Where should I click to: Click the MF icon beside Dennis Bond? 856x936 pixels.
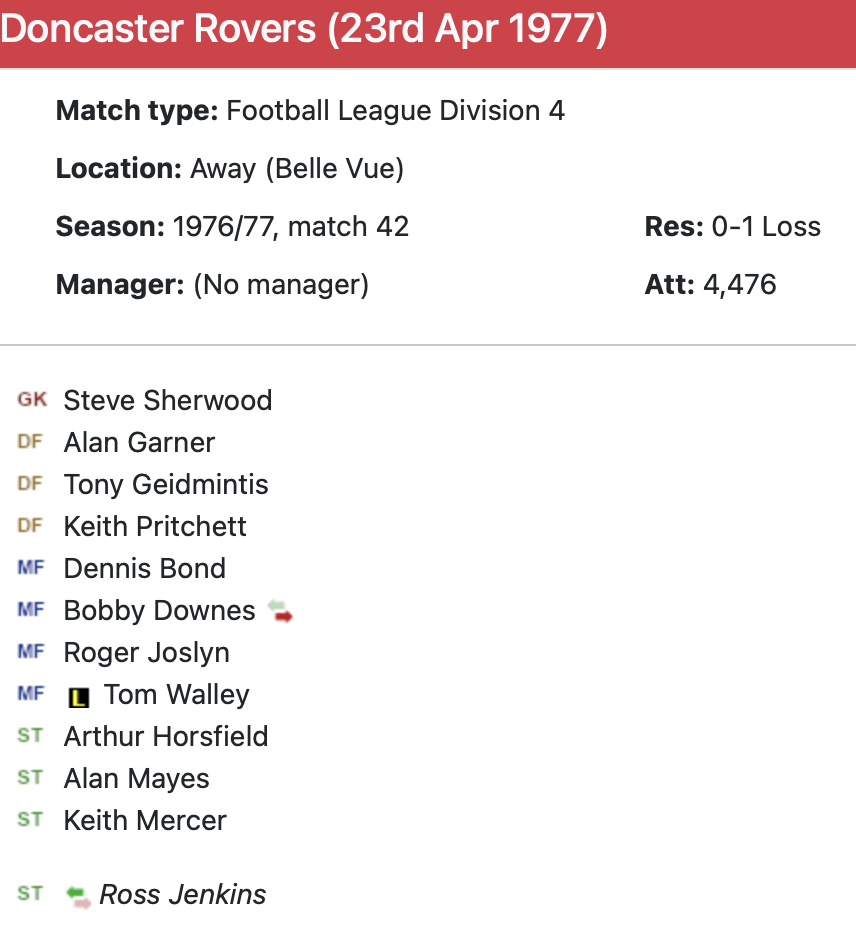pyautogui.click(x=31, y=568)
